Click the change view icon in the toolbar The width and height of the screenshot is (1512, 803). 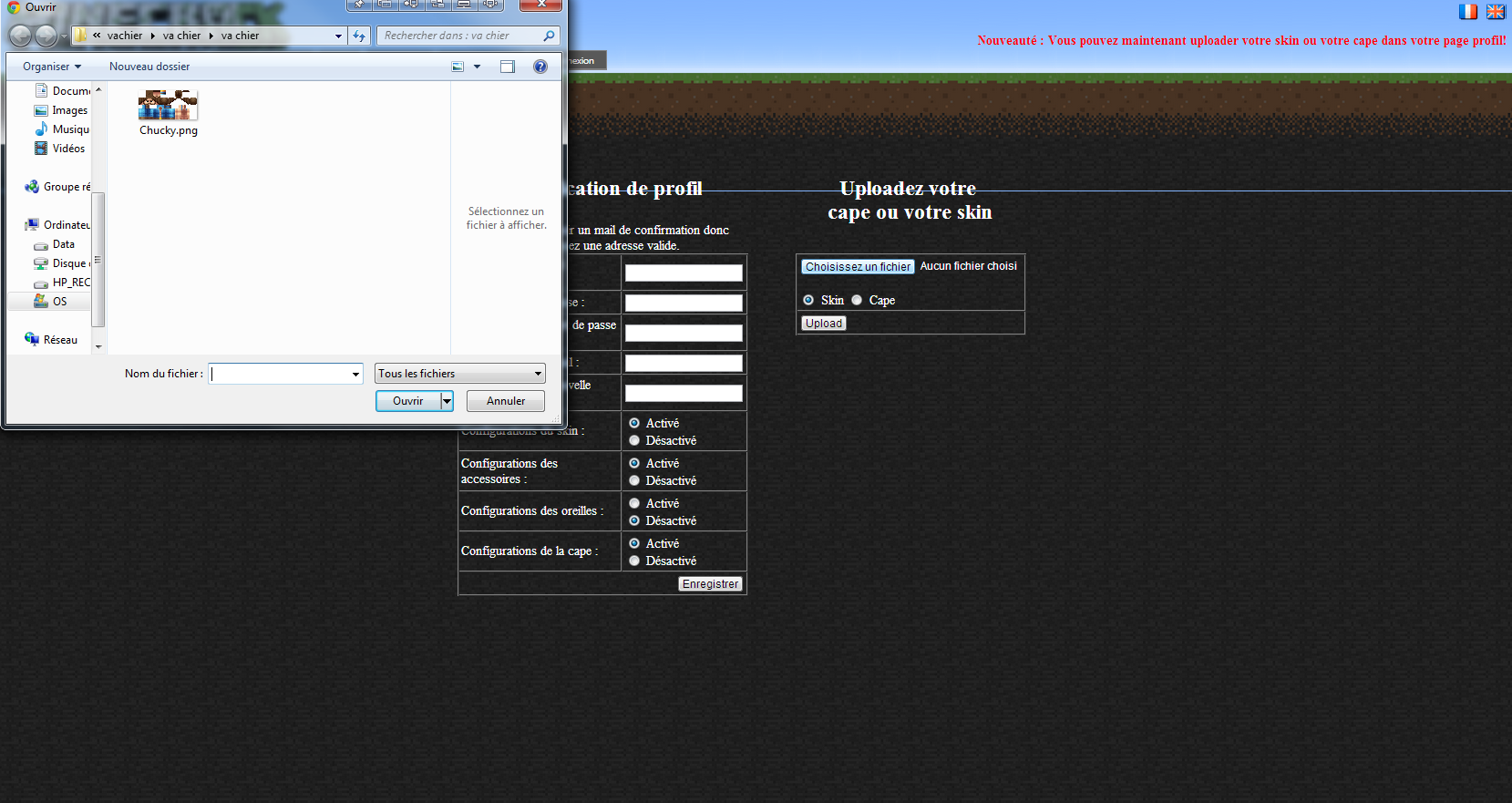point(458,67)
